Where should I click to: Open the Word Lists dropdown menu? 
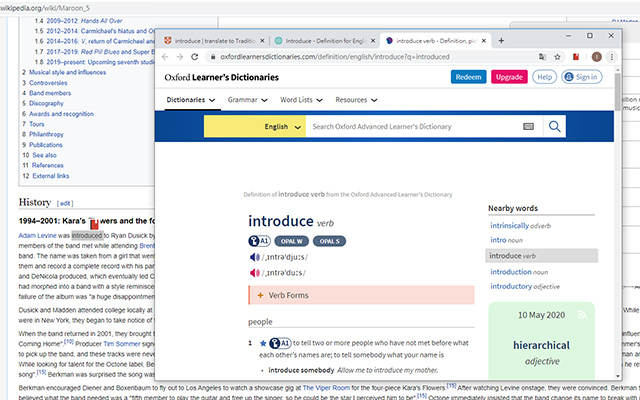(x=301, y=100)
